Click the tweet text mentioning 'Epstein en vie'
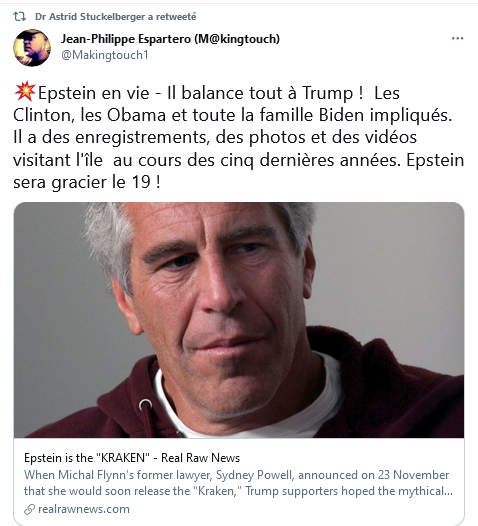 (93, 93)
